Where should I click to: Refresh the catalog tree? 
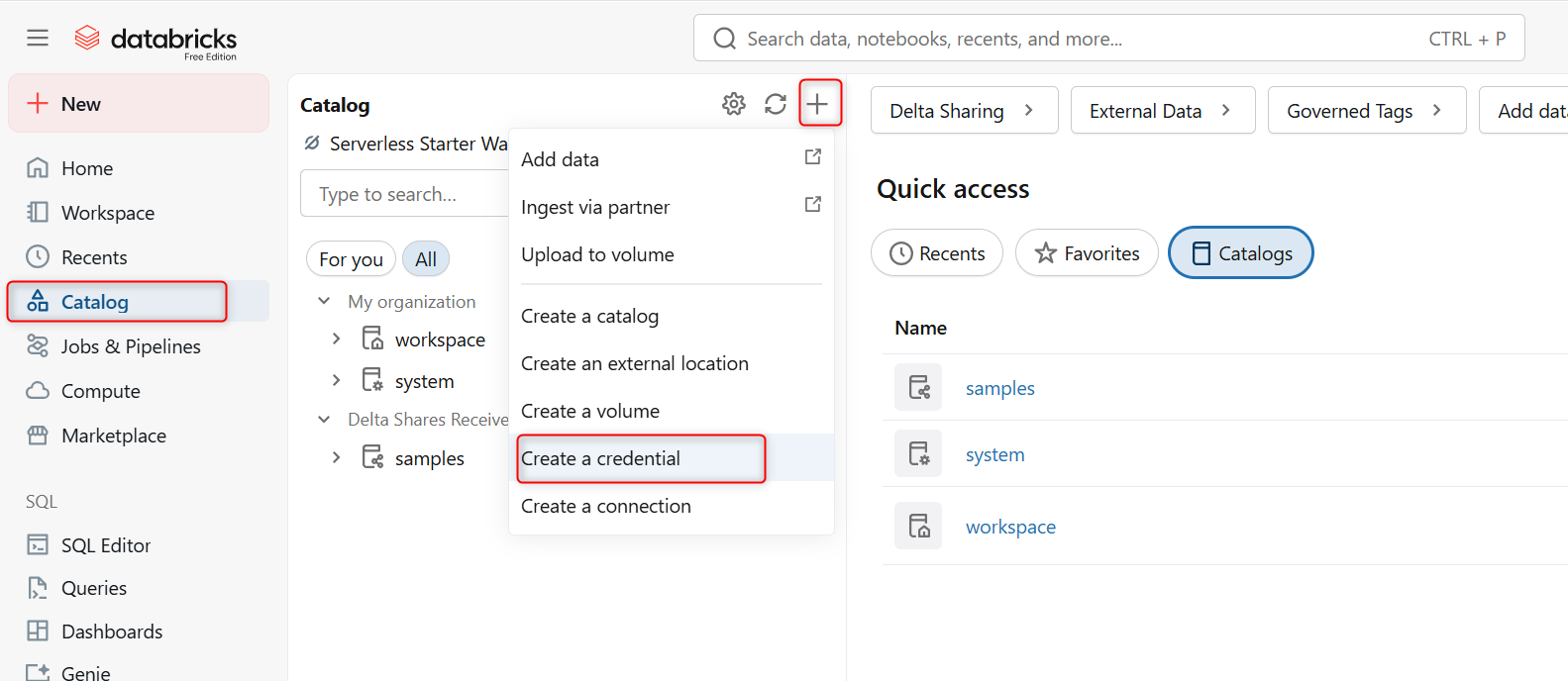click(776, 104)
